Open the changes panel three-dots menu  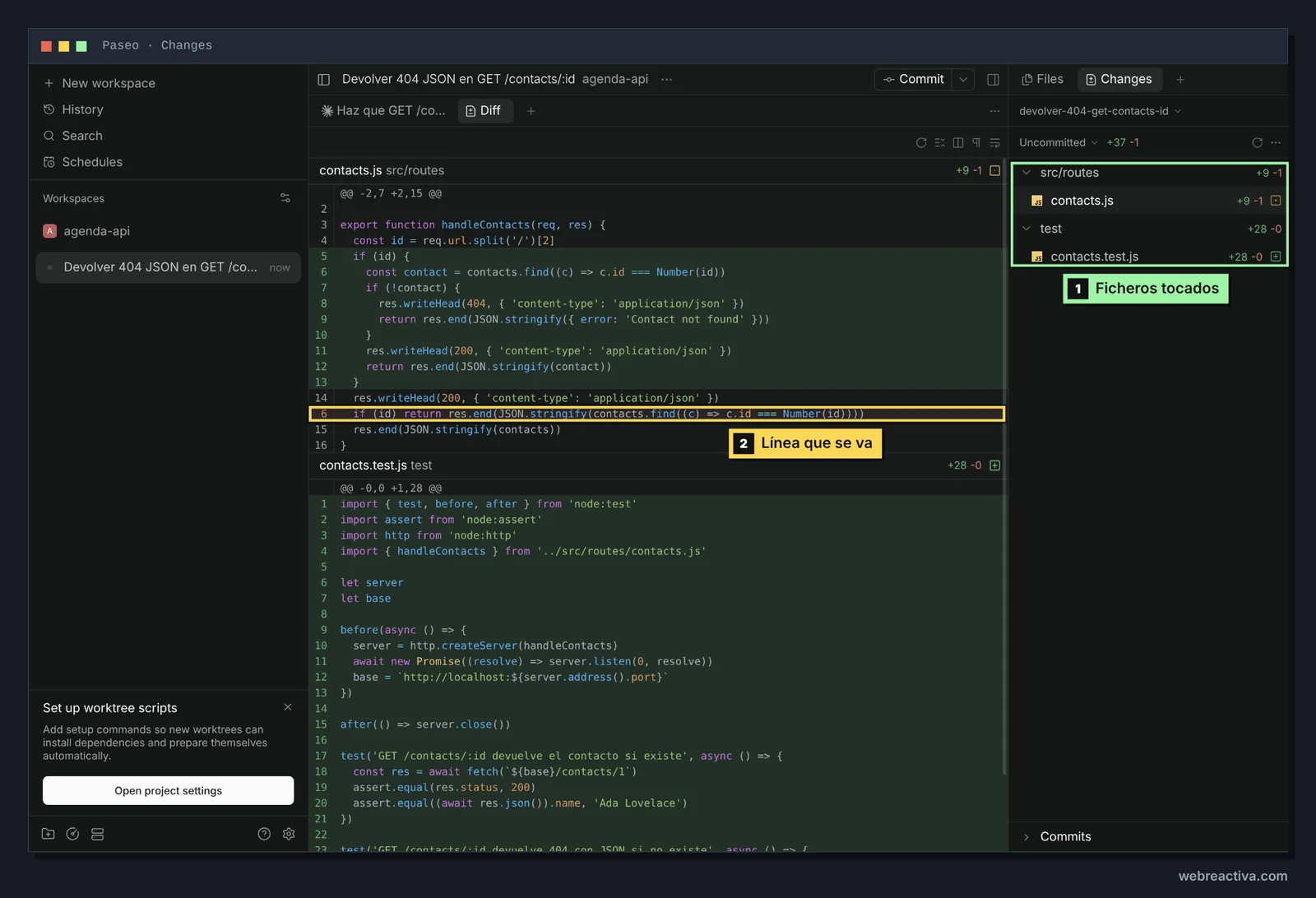point(1276,143)
